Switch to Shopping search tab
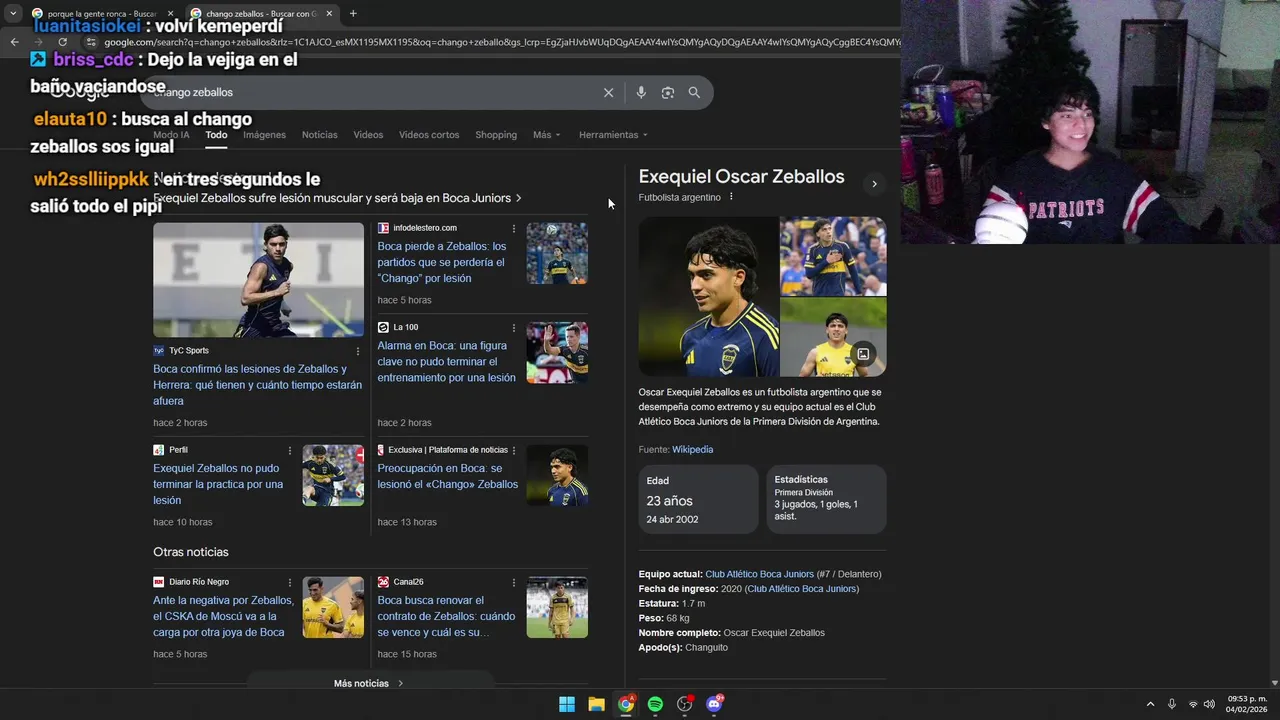Viewport: 1280px width, 720px height. click(x=496, y=135)
